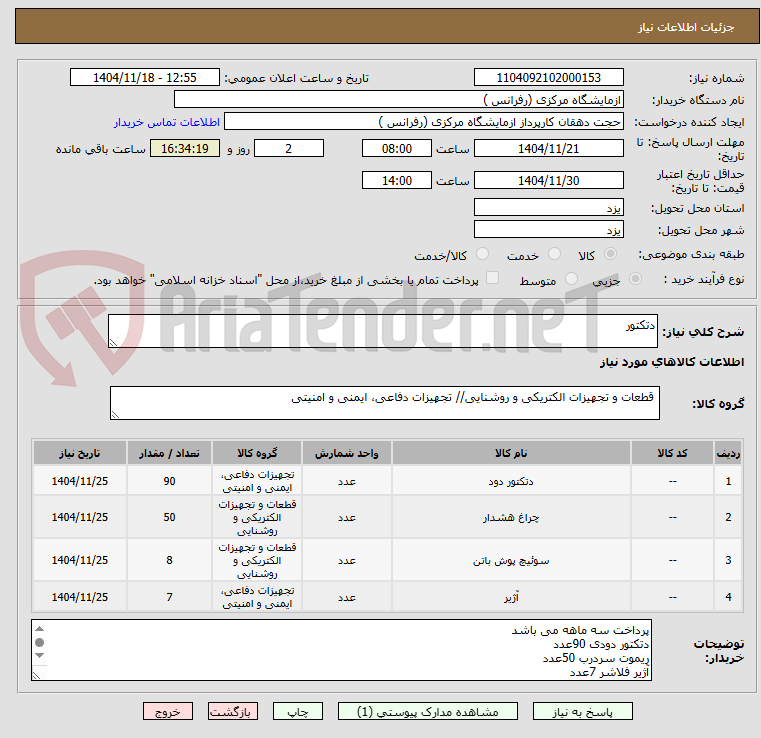
Task: Click the scrollbar thumb in buyer notes
Action: (40, 642)
